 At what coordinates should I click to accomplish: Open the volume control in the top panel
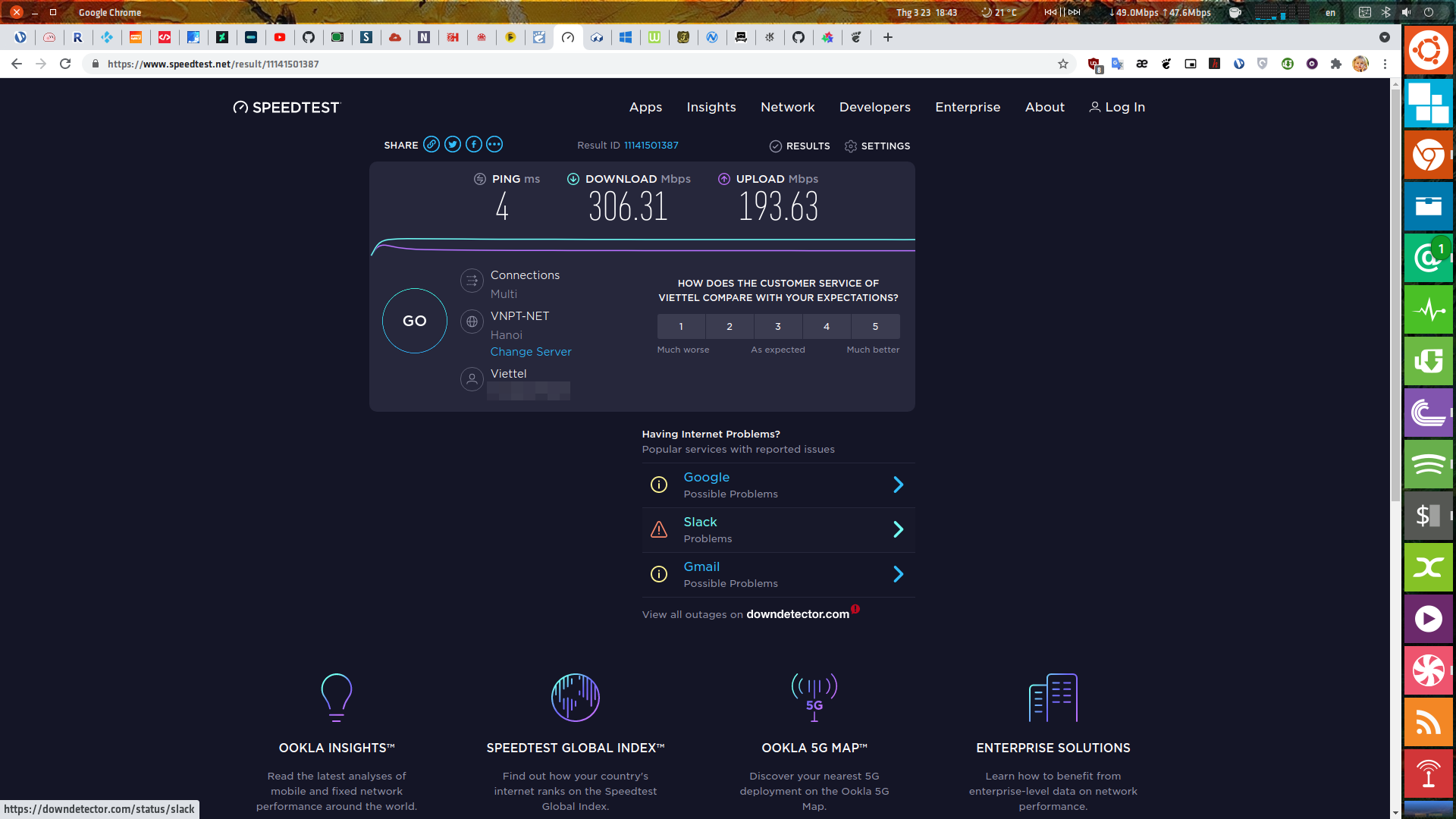point(1407,12)
